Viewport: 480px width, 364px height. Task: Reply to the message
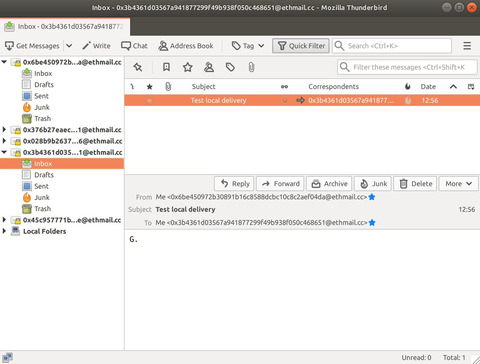click(234, 184)
